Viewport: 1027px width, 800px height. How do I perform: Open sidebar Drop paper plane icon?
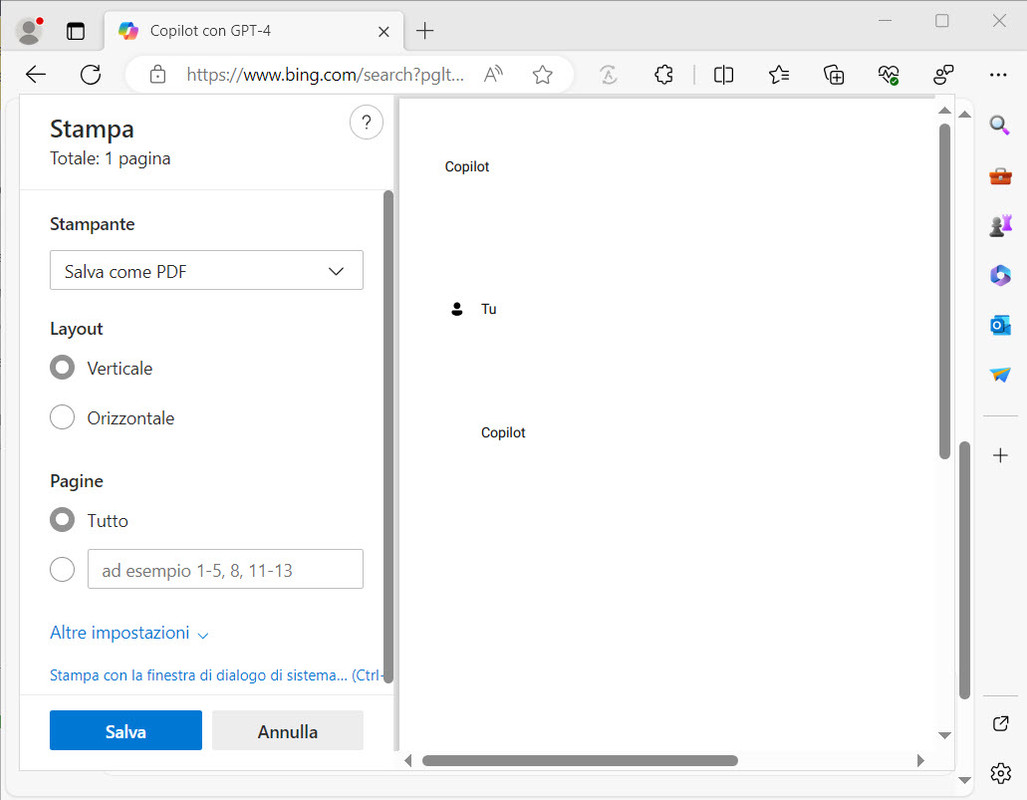(x=1000, y=375)
